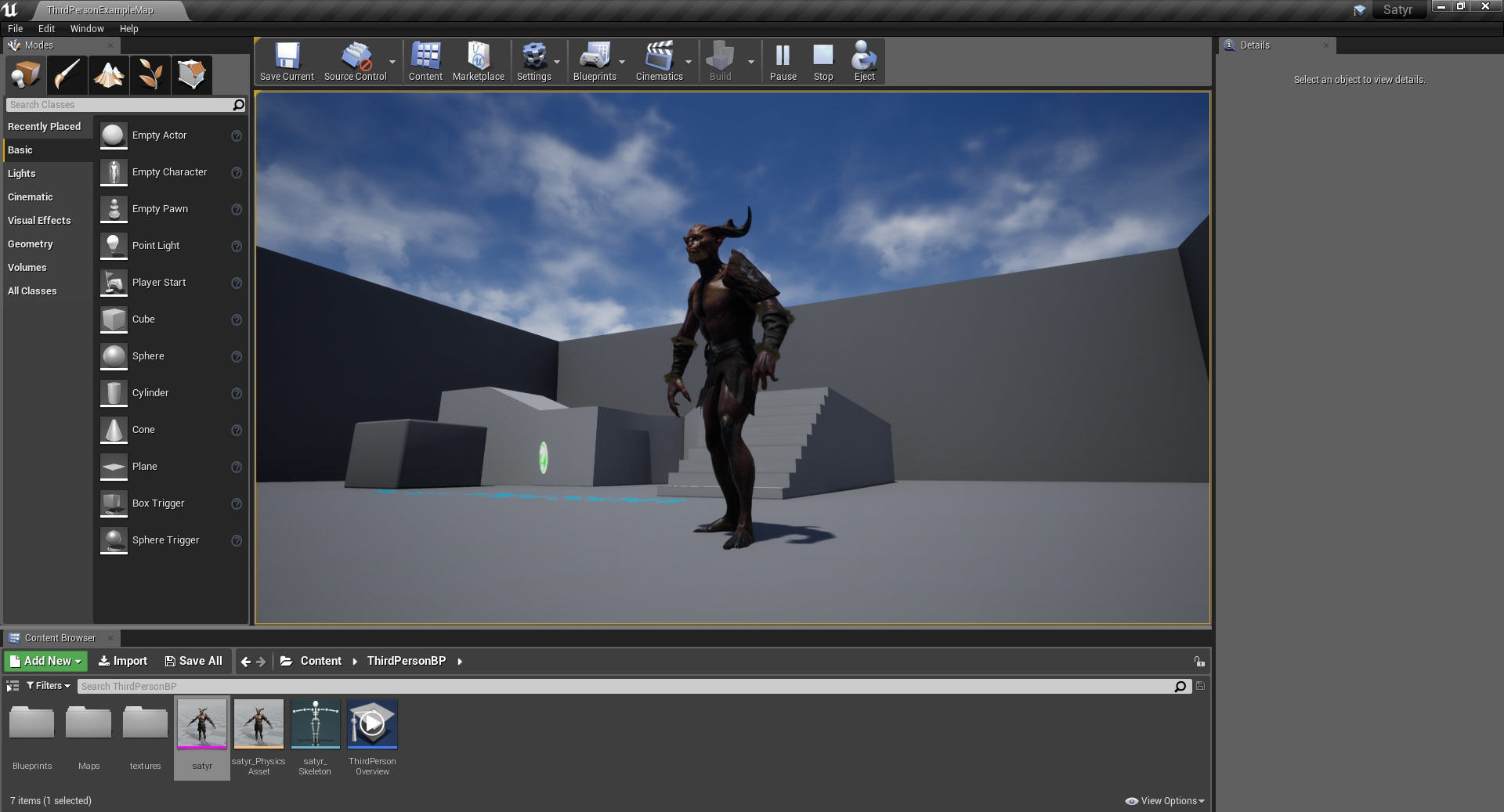The width and height of the screenshot is (1504, 812).
Task: Switch to the Recently Placed category
Action: click(x=48, y=127)
